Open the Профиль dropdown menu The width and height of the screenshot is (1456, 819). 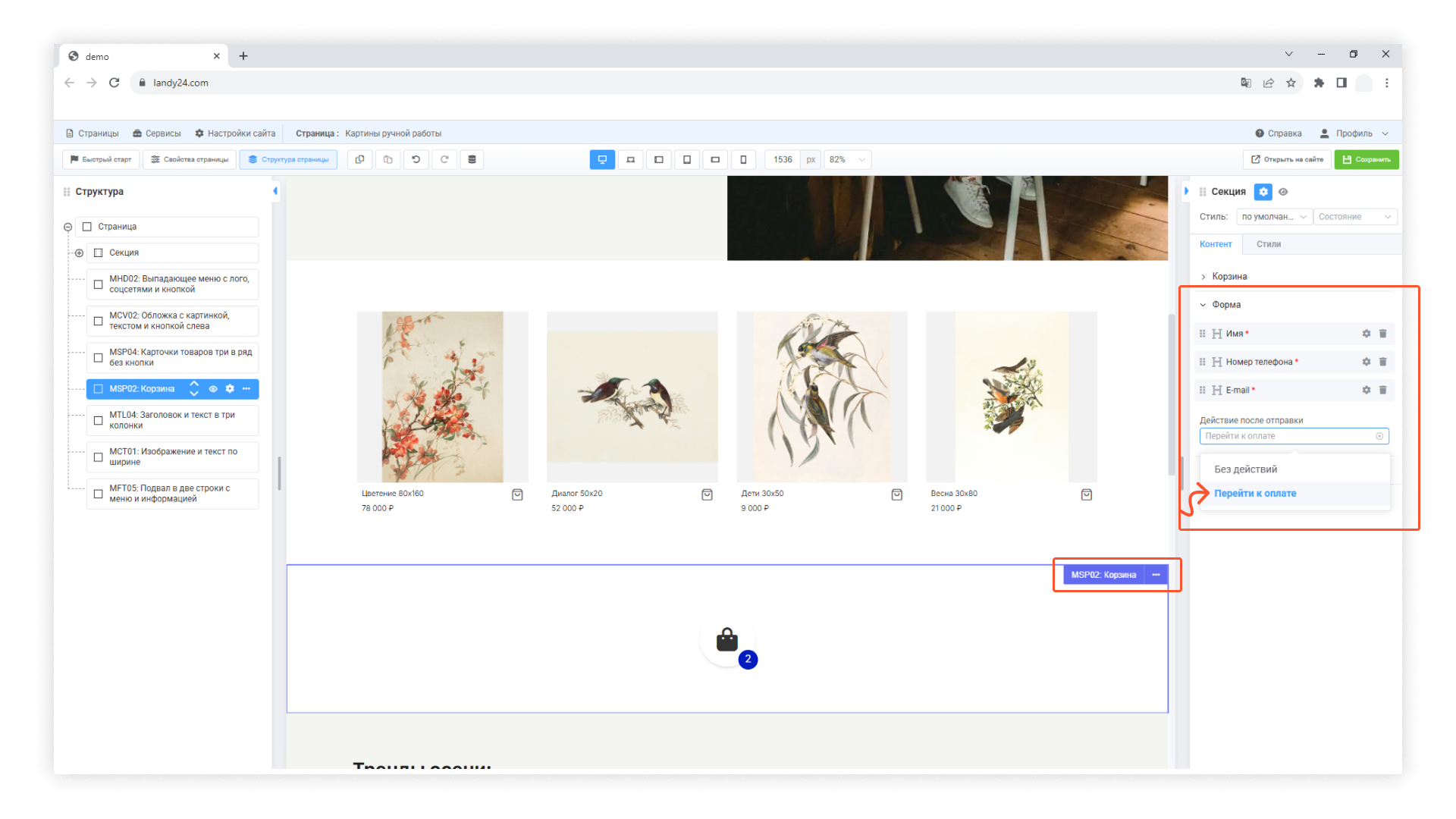(1354, 133)
